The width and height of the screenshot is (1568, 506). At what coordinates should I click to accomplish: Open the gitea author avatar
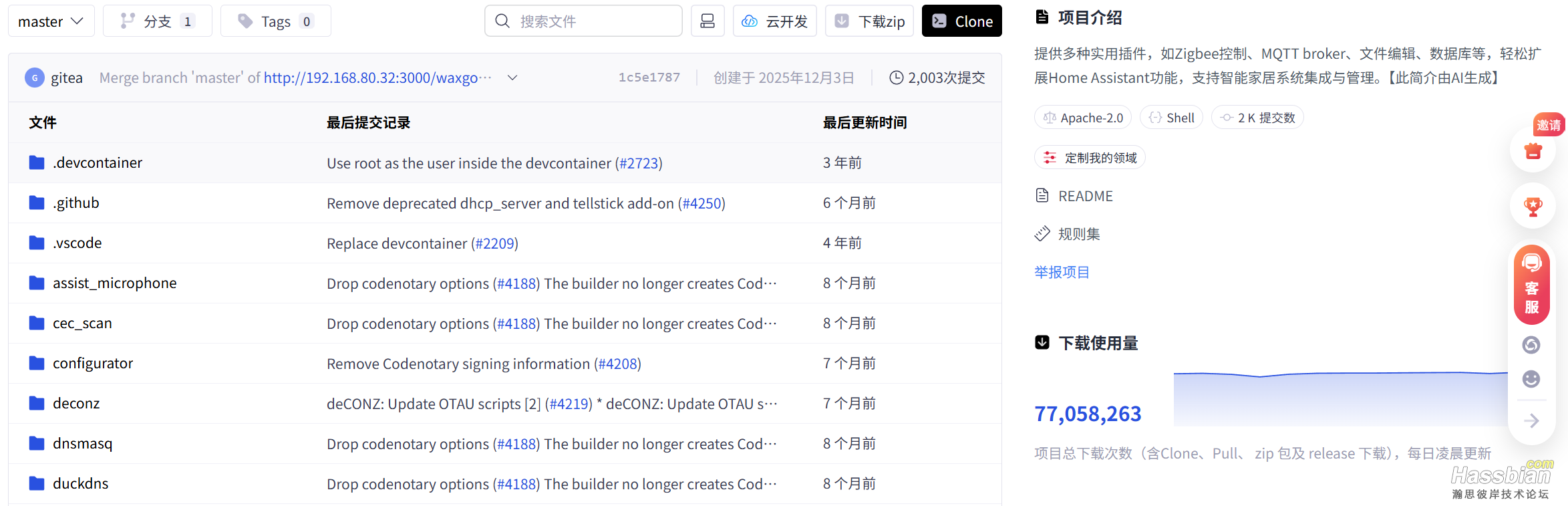click(x=35, y=78)
